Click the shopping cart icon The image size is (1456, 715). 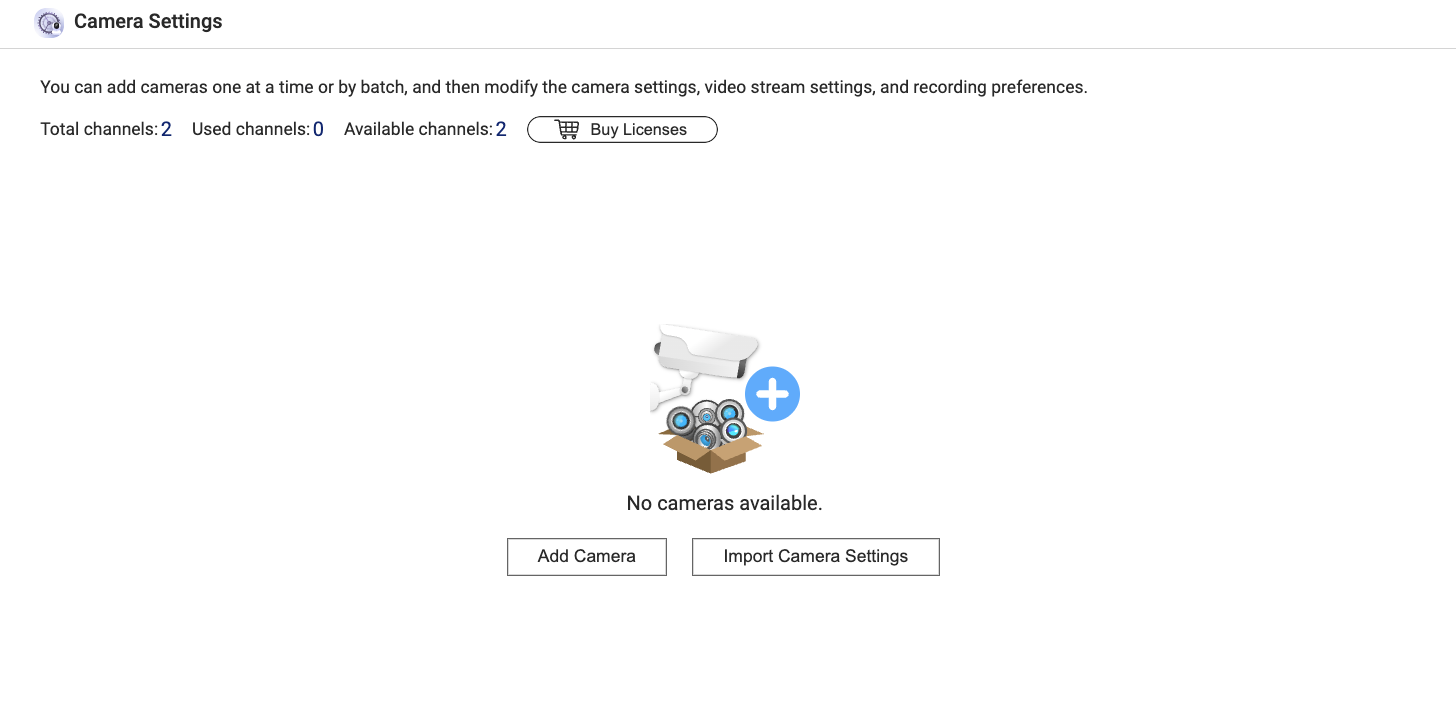(x=567, y=130)
